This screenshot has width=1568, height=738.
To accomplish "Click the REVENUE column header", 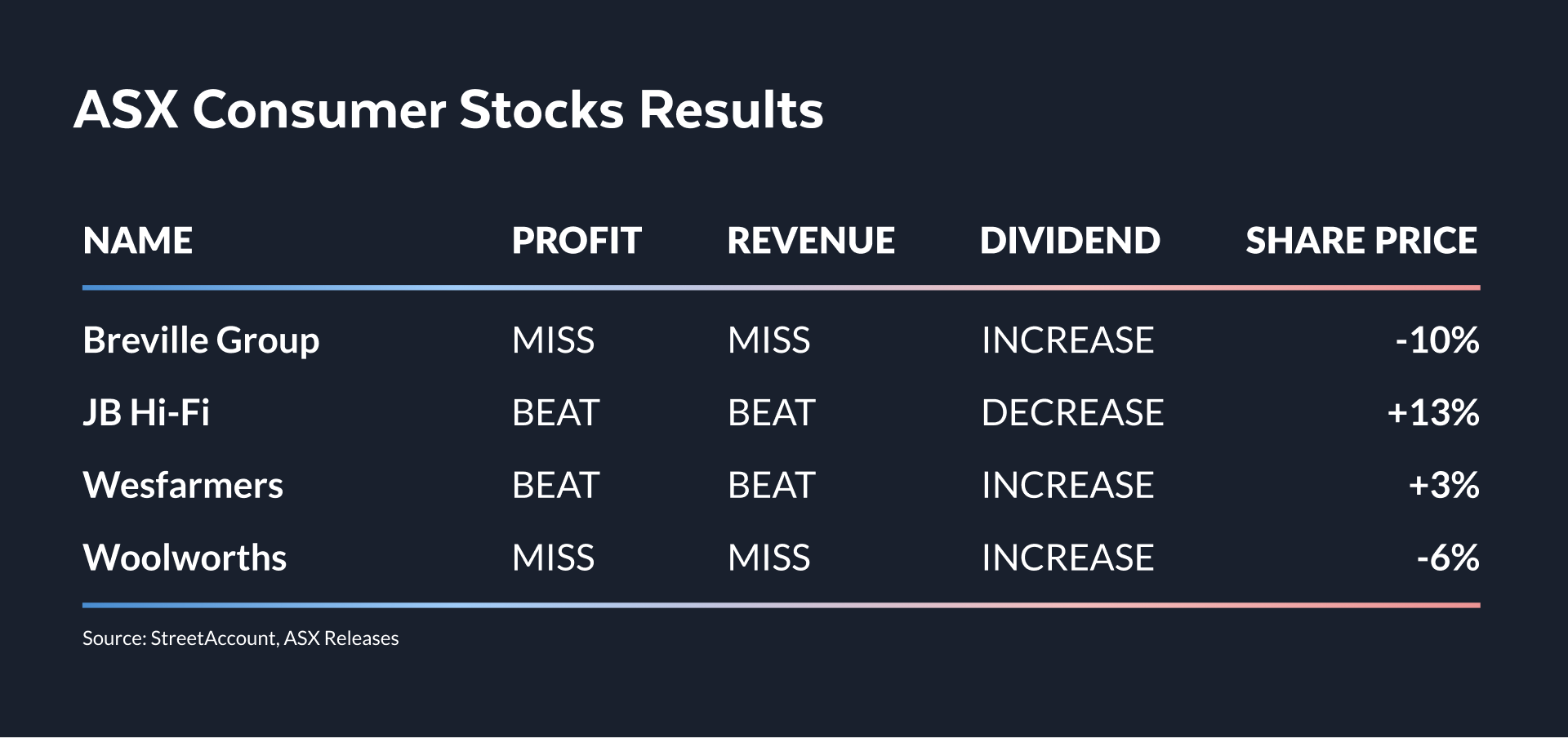I will click(811, 241).
